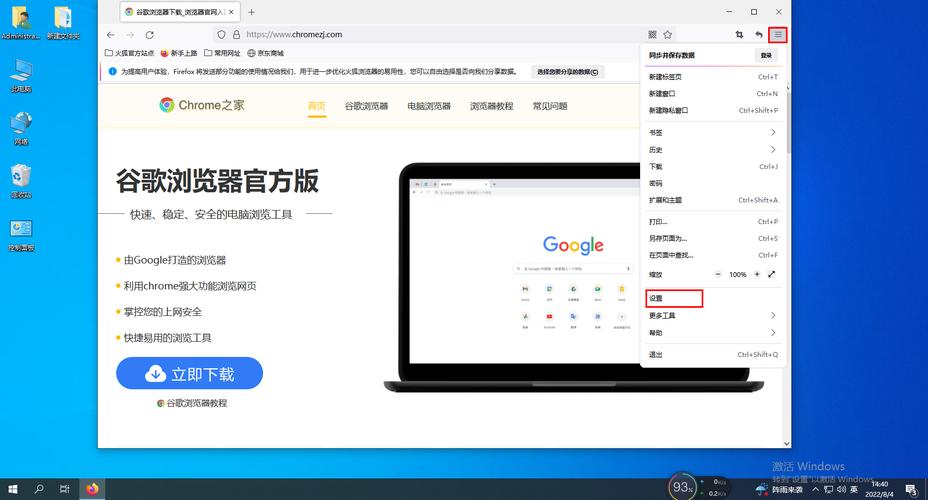Open 火狐官方站点 bookmark

coord(129,53)
